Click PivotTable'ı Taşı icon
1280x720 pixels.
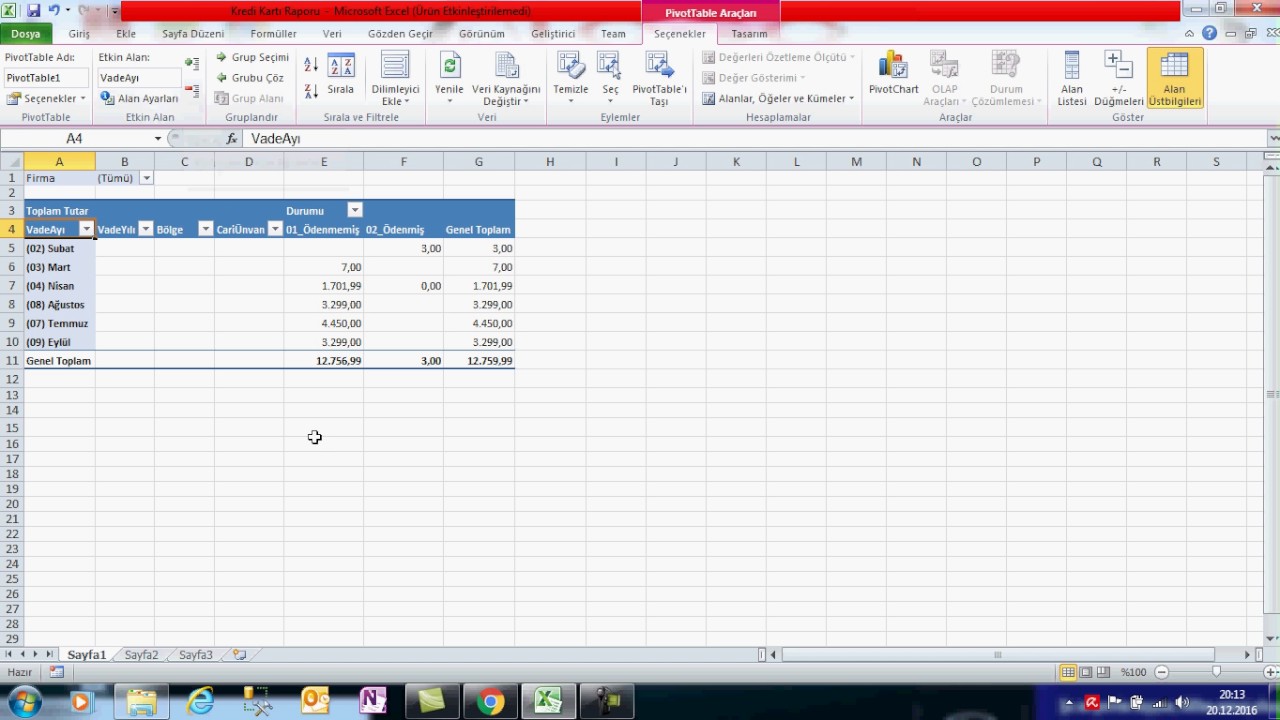(x=659, y=79)
